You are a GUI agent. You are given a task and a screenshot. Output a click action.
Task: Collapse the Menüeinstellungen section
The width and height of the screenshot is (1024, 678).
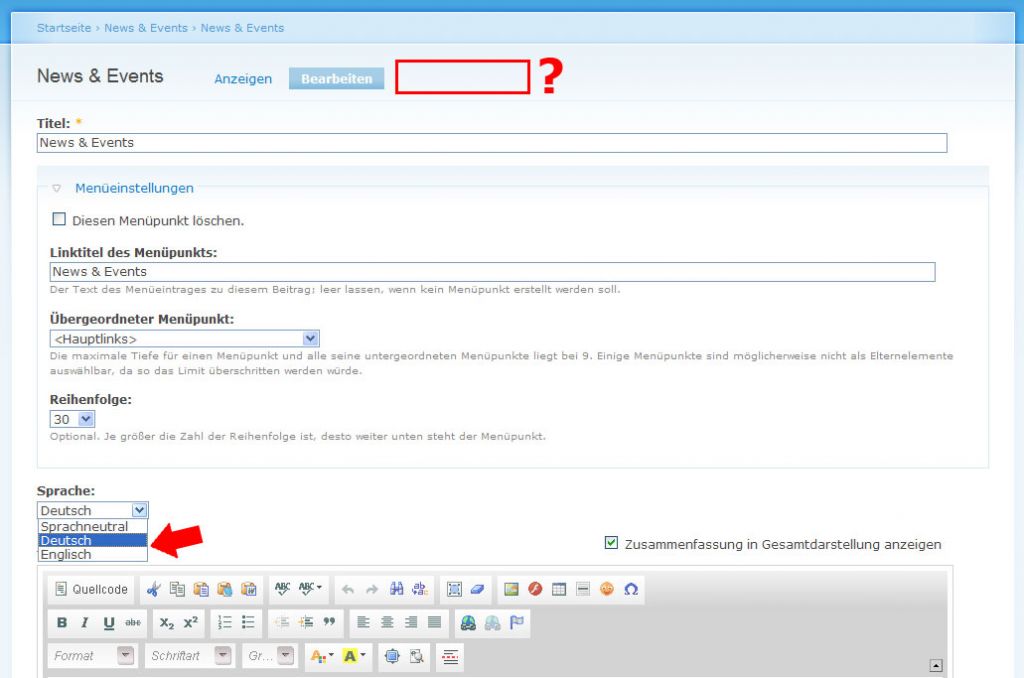134,188
